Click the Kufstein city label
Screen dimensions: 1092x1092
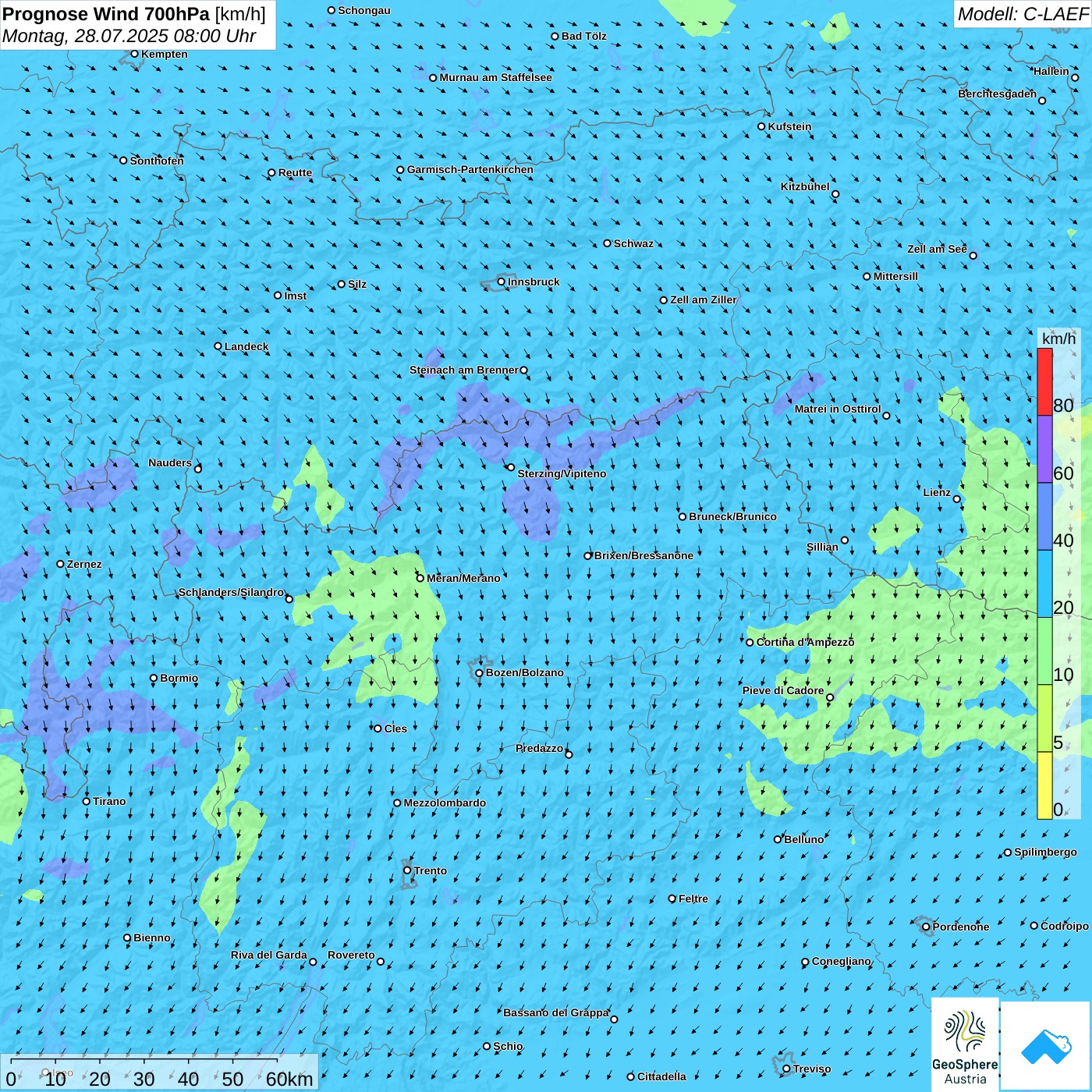[x=789, y=126]
